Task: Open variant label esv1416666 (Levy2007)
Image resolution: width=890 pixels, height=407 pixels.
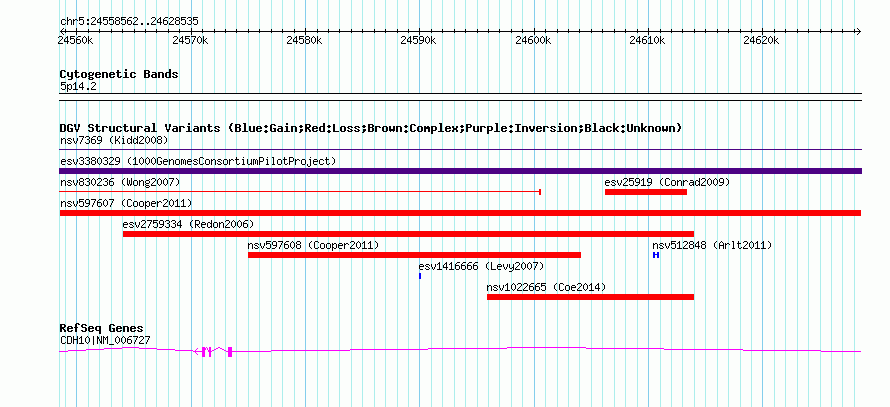Action: (481, 266)
